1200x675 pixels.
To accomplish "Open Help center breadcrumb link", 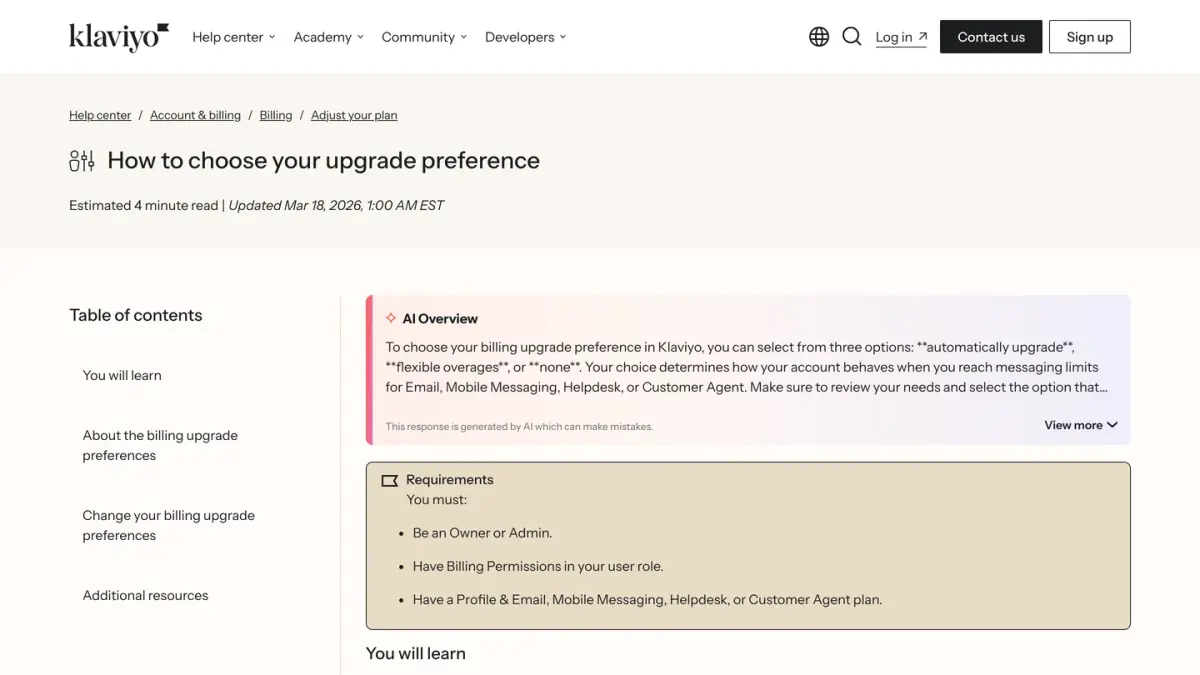I will click(100, 115).
